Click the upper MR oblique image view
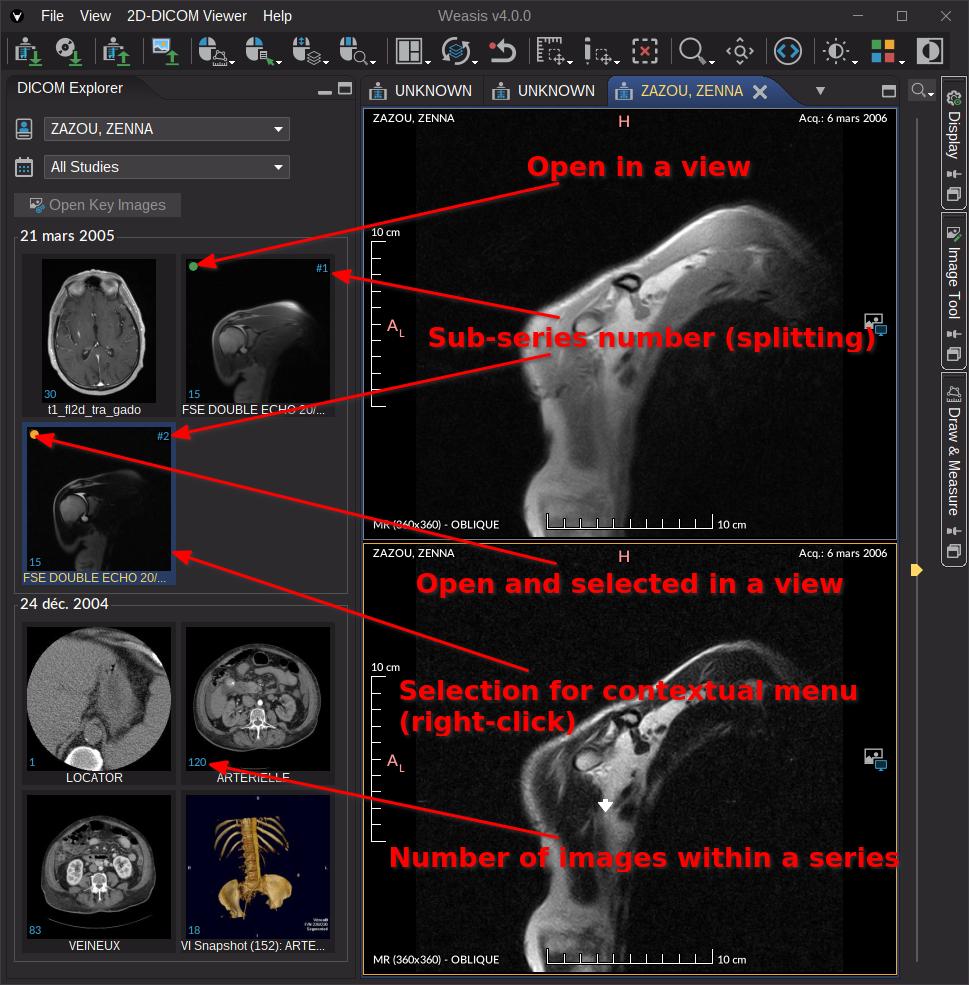 click(x=630, y=324)
